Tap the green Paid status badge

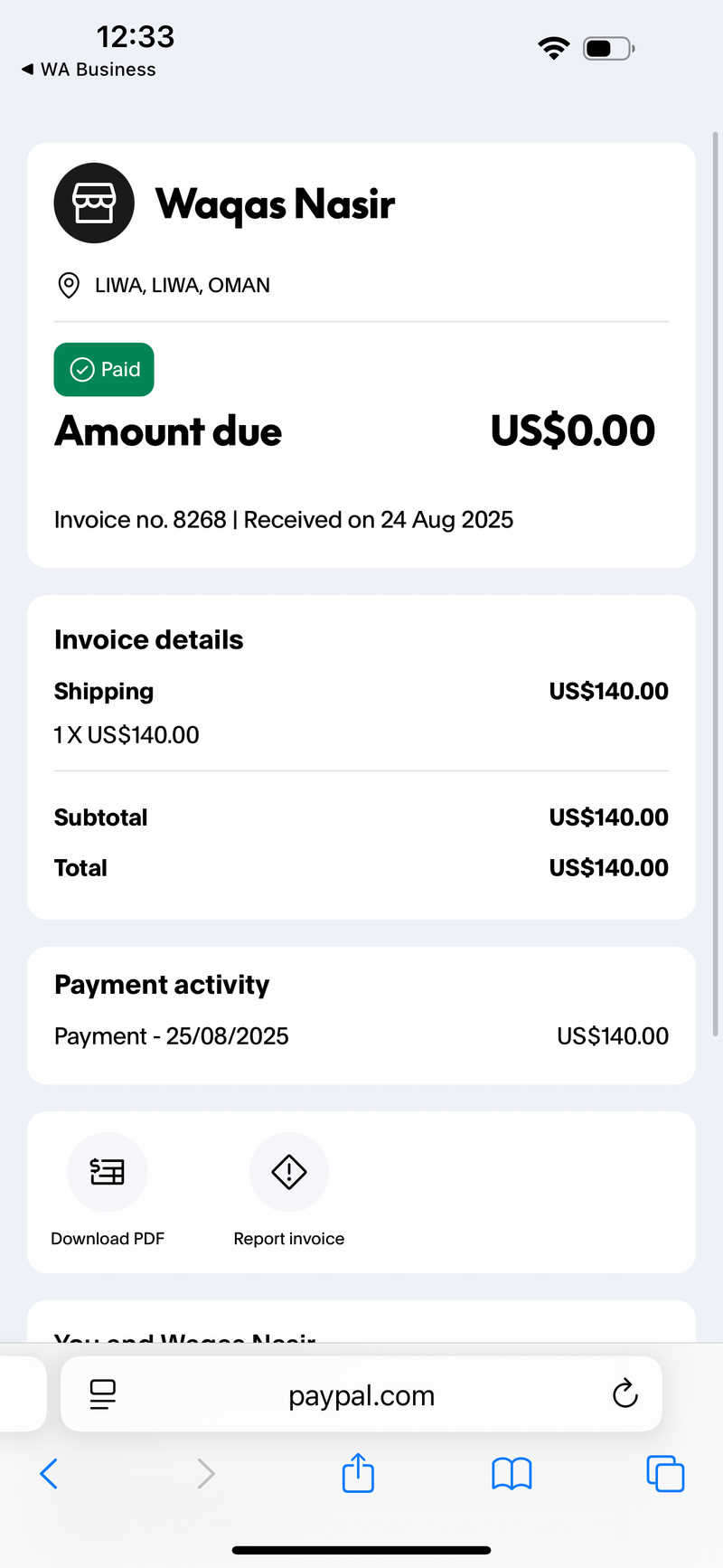point(104,369)
